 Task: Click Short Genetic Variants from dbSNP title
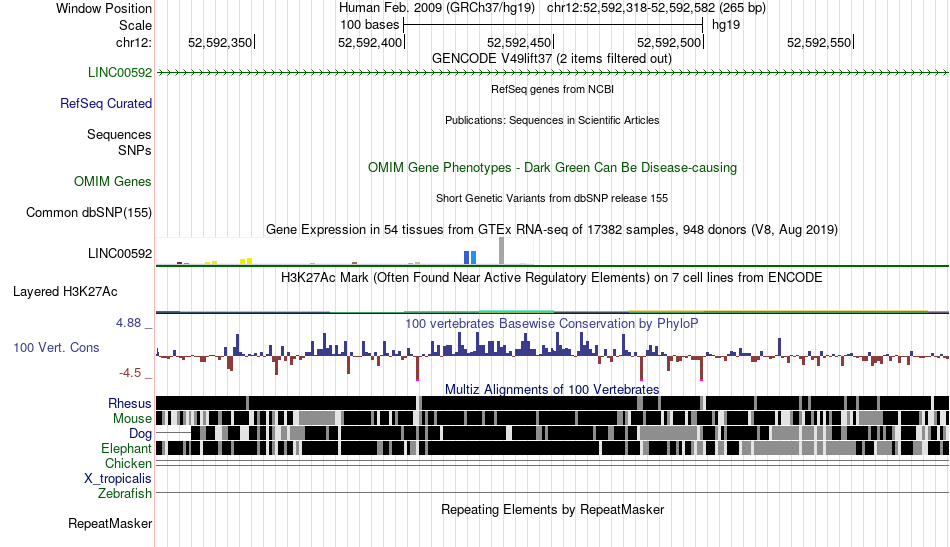point(552,198)
